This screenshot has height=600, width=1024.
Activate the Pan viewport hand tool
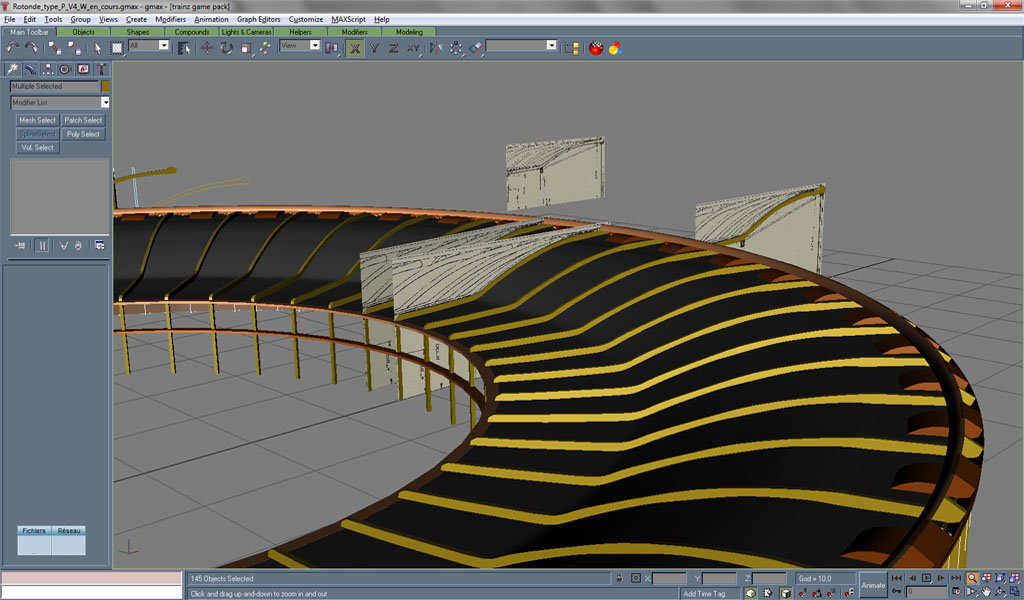pyautogui.click(x=986, y=593)
